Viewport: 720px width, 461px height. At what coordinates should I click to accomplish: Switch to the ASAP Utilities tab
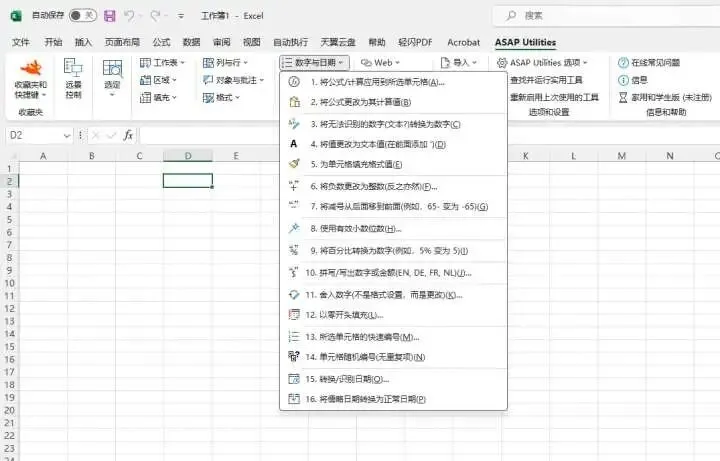pos(525,42)
